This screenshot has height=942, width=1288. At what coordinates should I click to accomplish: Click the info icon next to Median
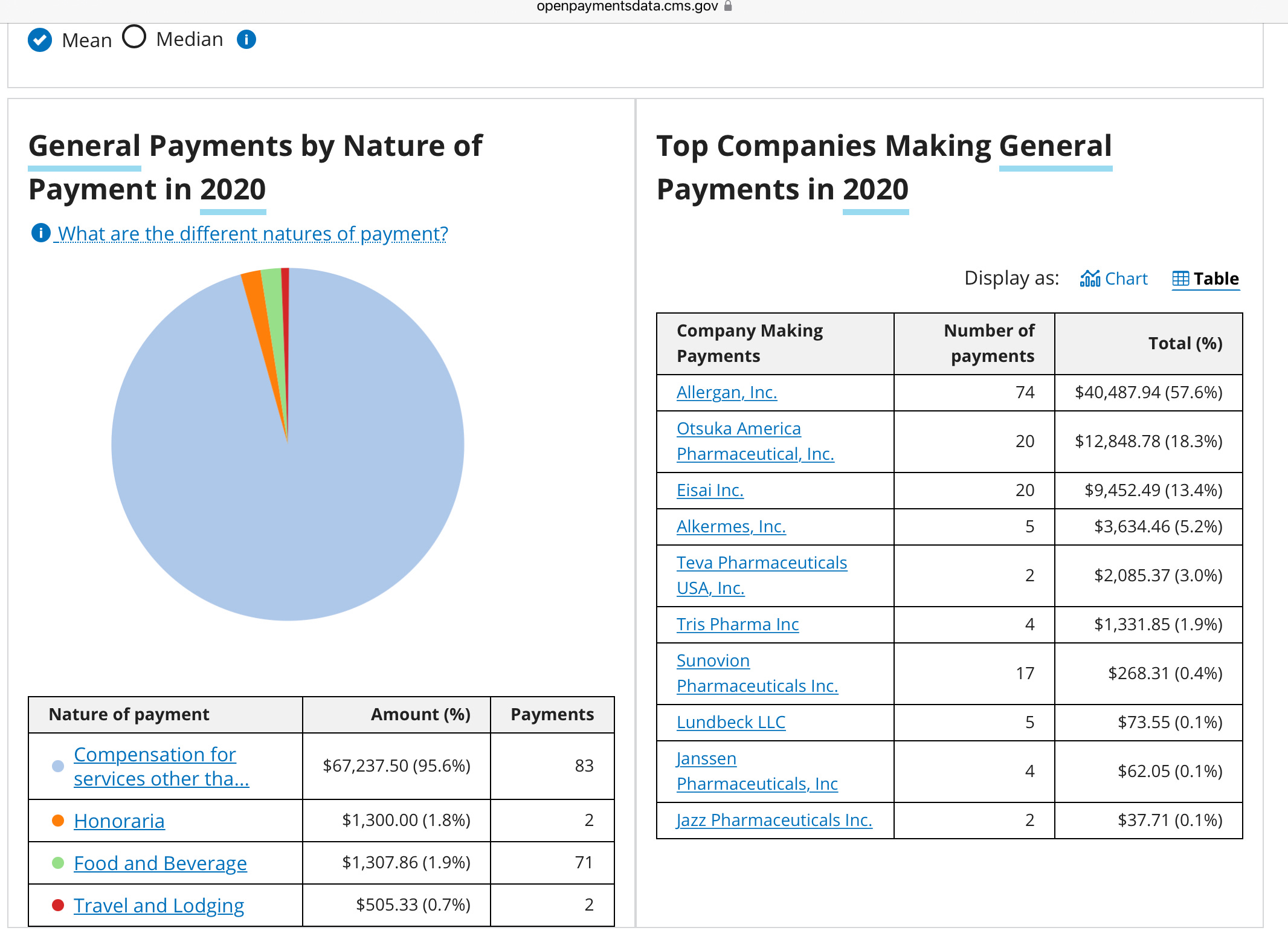coord(246,40)
